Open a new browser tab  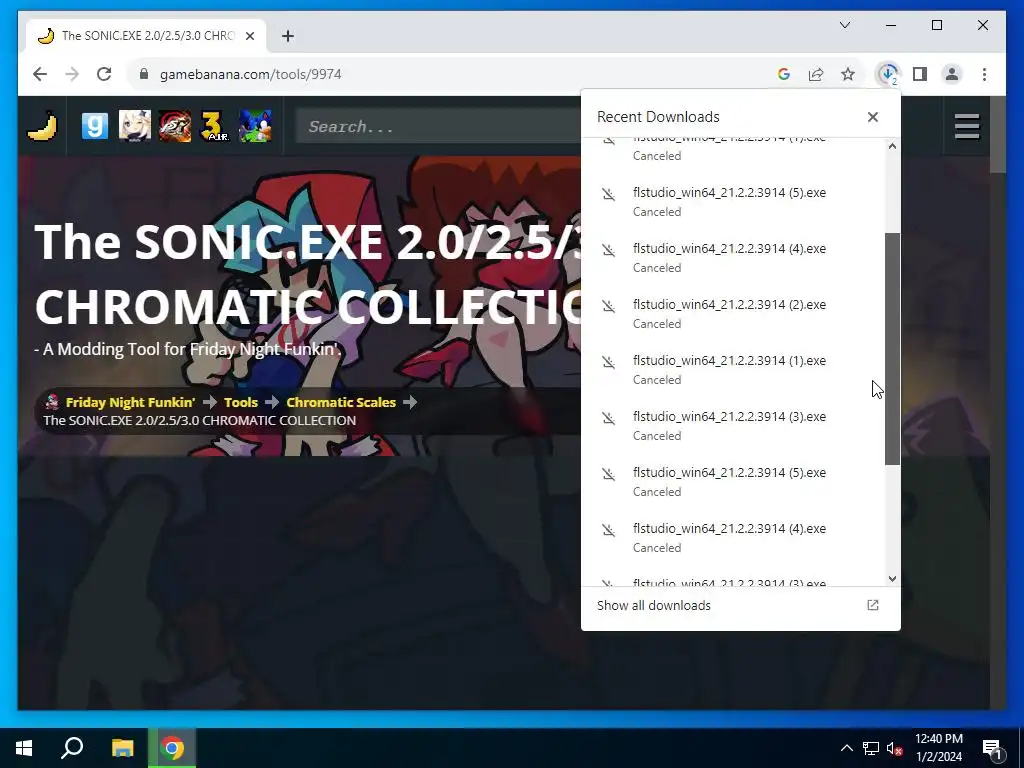click(x=288, y=36)
